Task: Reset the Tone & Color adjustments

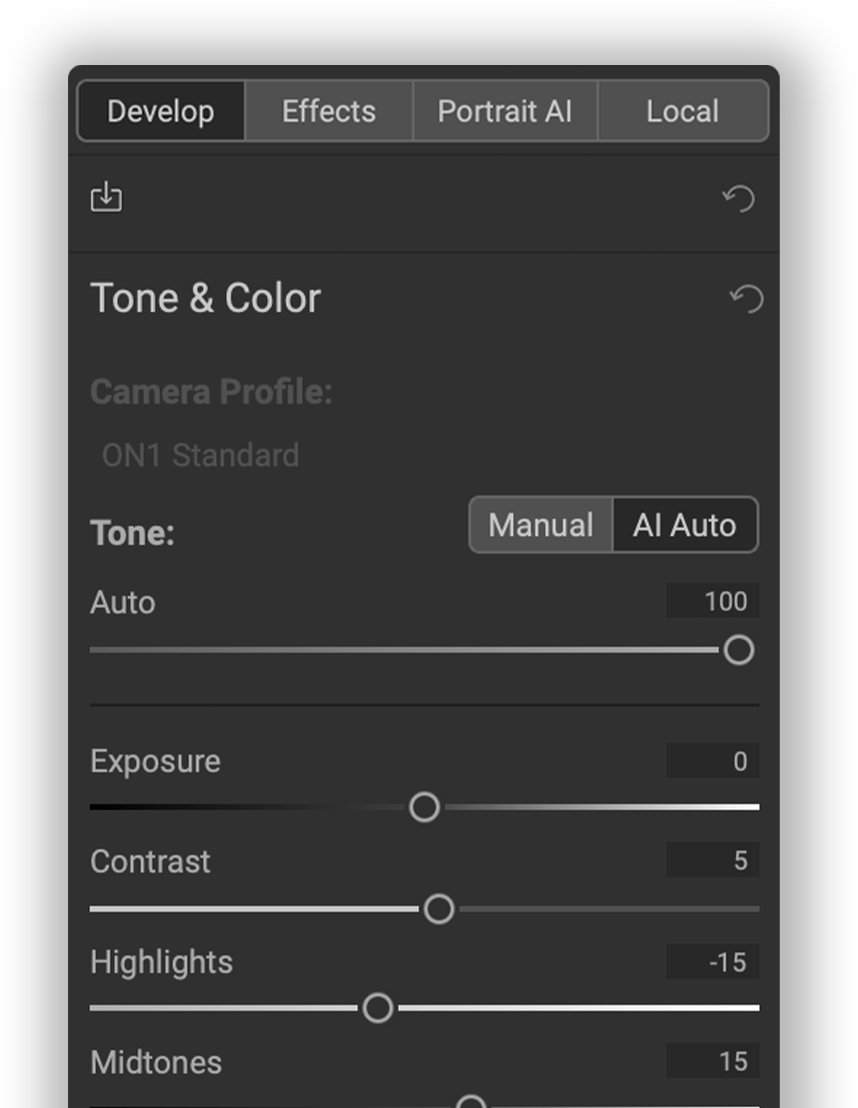Action: (x=744, y=298)
